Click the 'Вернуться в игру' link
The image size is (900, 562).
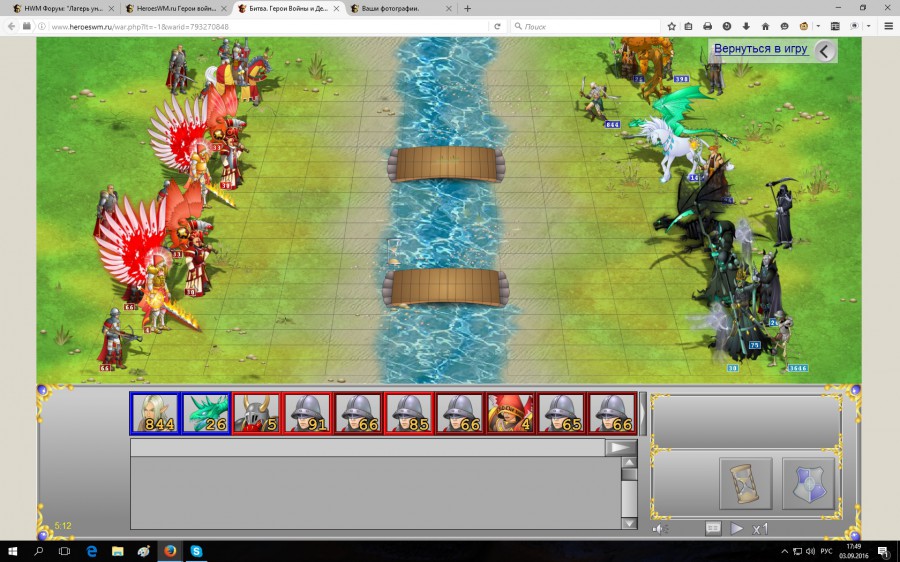(x=761, y=49)
